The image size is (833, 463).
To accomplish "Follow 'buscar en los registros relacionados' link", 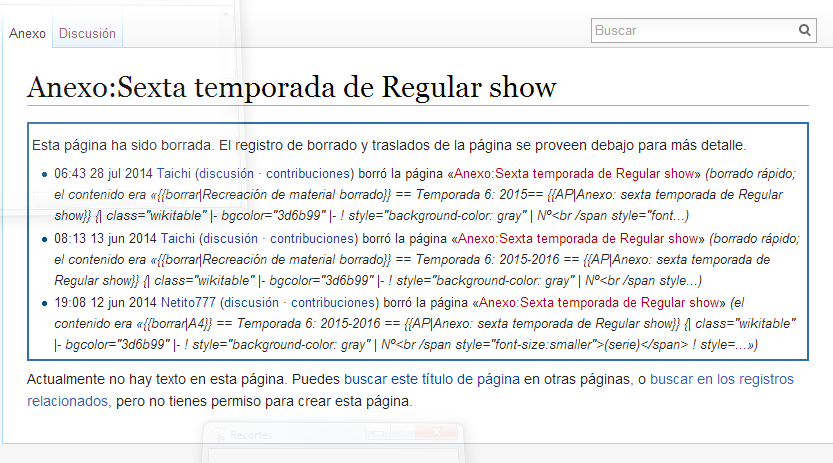I will click(x=721, y=379).
